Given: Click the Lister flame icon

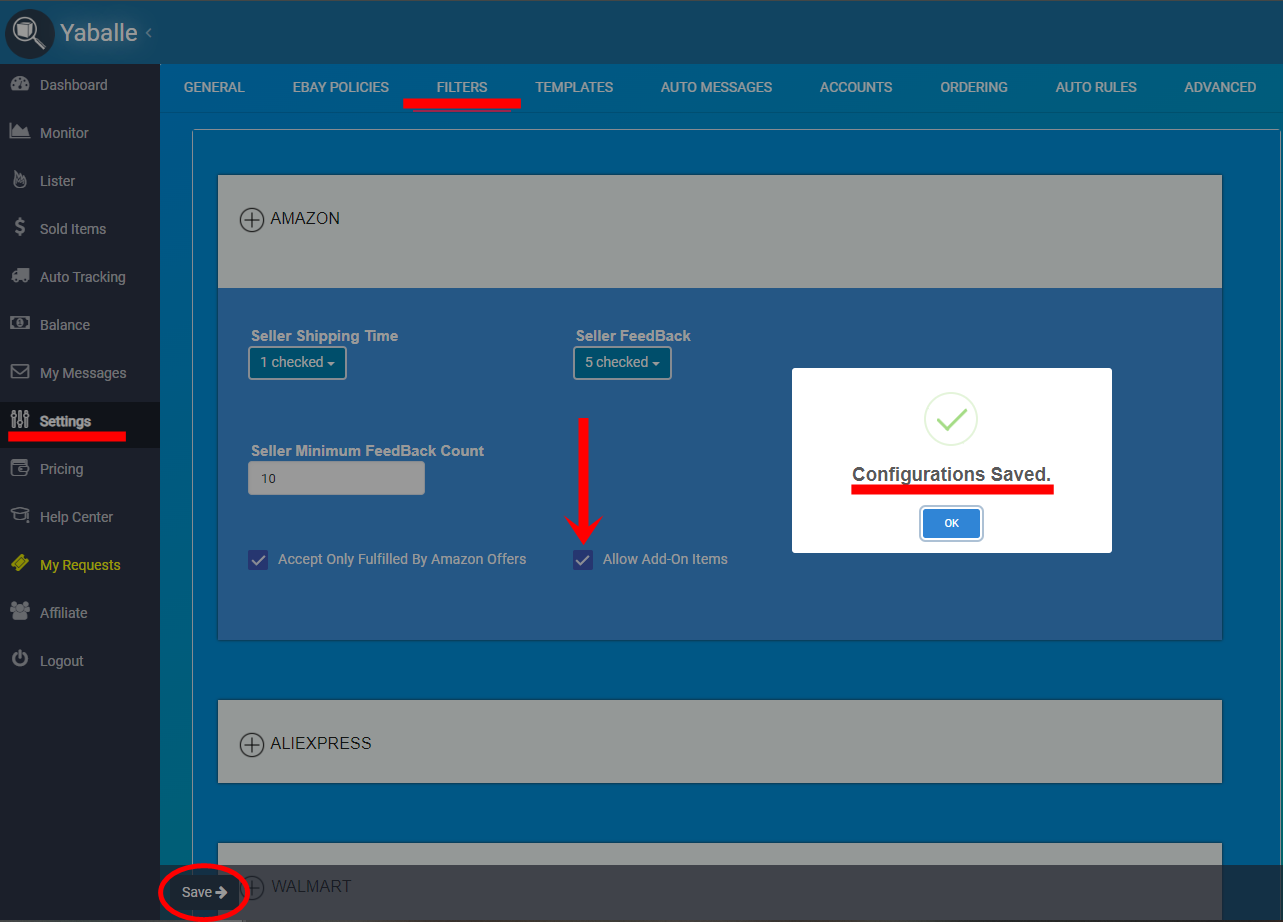Looking at the screenshot, I should click(20, 180).
